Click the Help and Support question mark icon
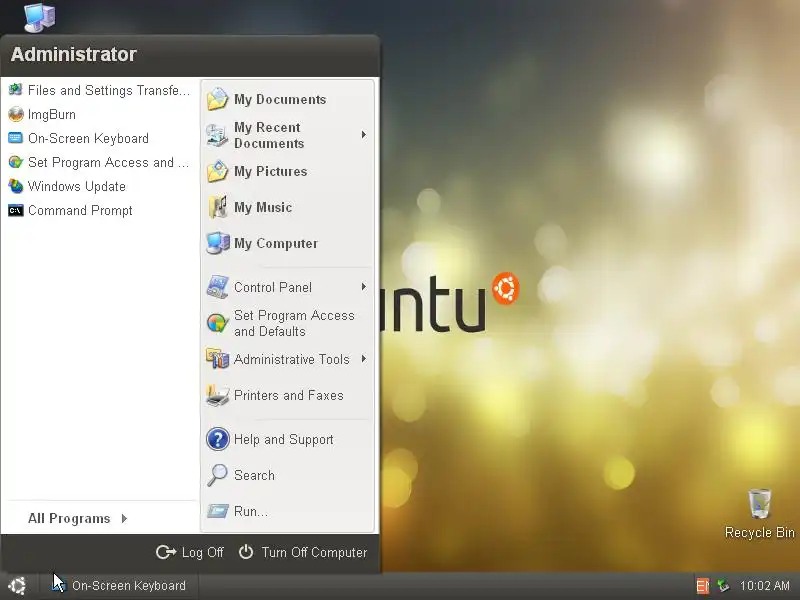Image resolution: width=800 pixels, height=600 pixels. tap(218, 439)
